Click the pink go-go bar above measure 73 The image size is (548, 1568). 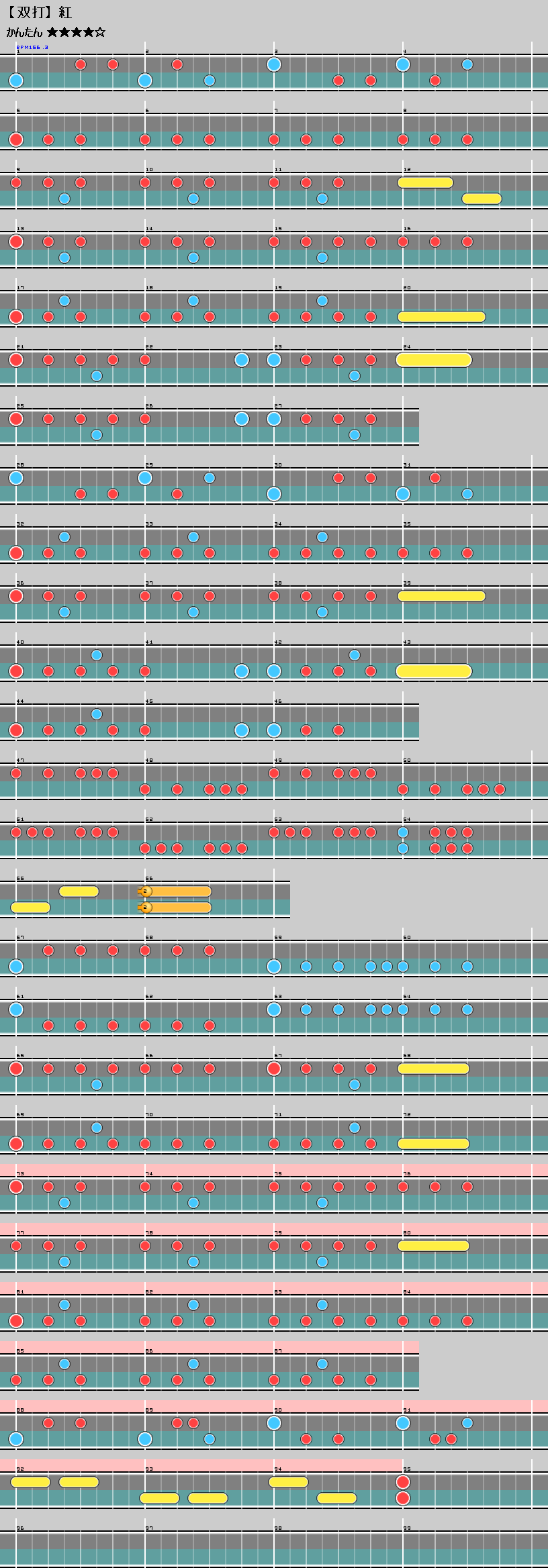(274, 1170)
